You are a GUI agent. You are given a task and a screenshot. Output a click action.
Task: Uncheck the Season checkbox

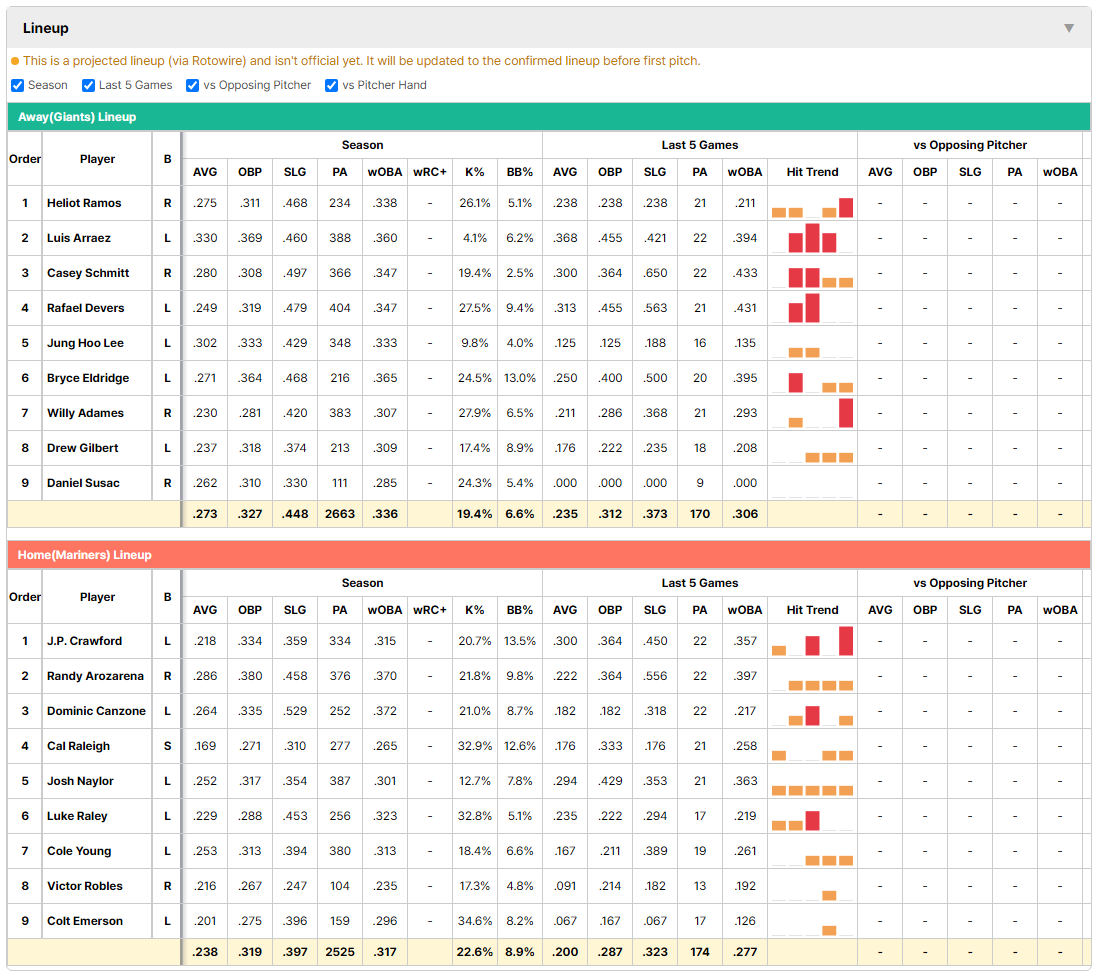[18, 85]
